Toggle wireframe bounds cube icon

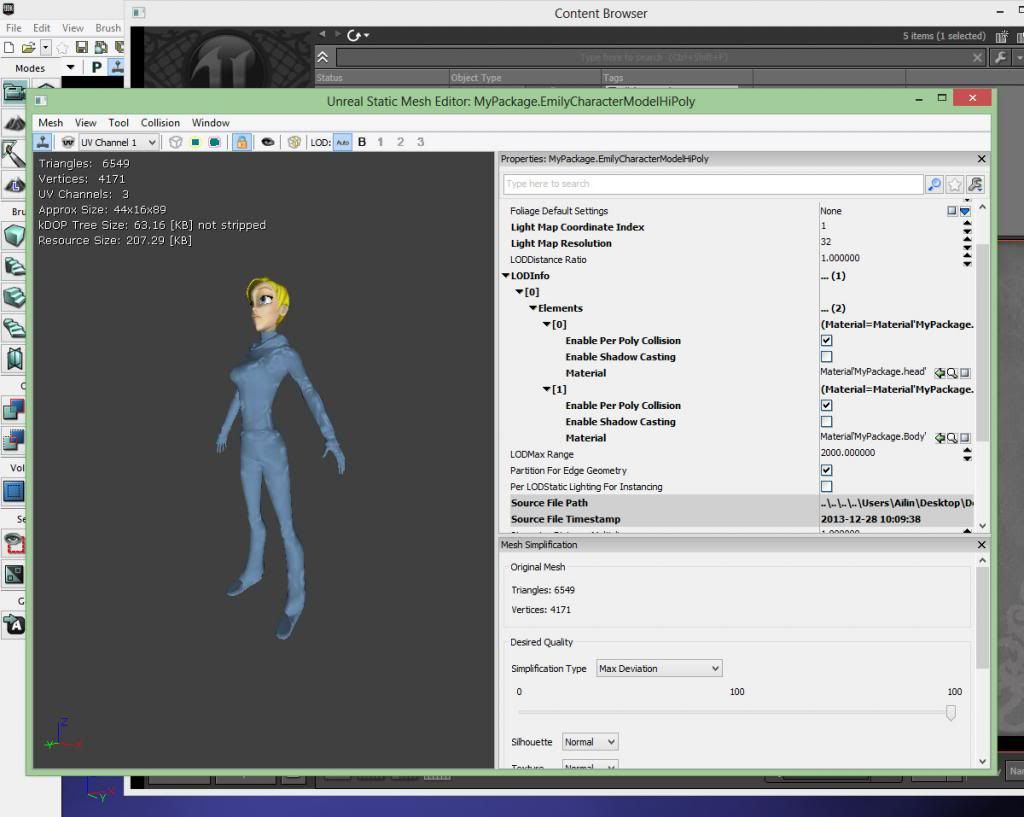point(175,142)
